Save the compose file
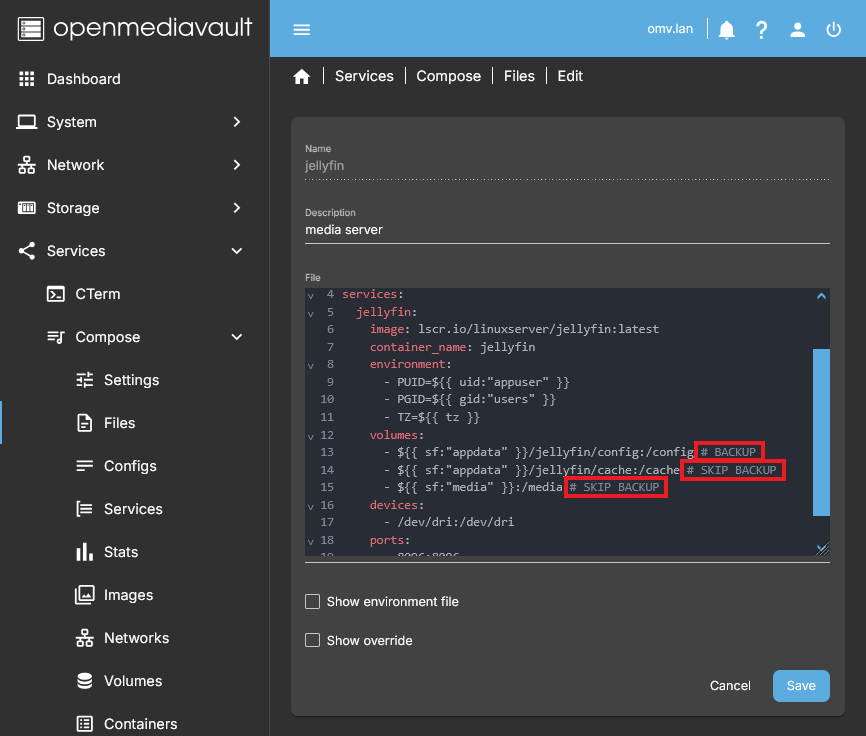This screenshot has height=736, width=866. 801,686
